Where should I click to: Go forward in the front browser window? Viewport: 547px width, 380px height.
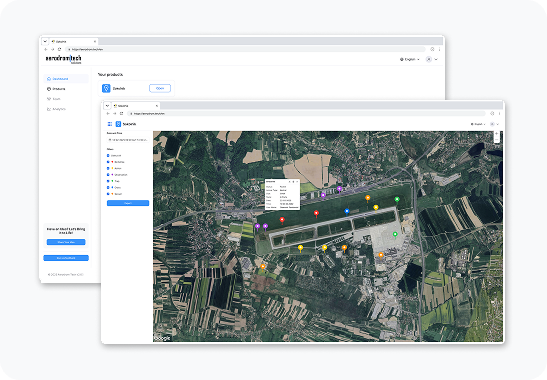point(114,113)
